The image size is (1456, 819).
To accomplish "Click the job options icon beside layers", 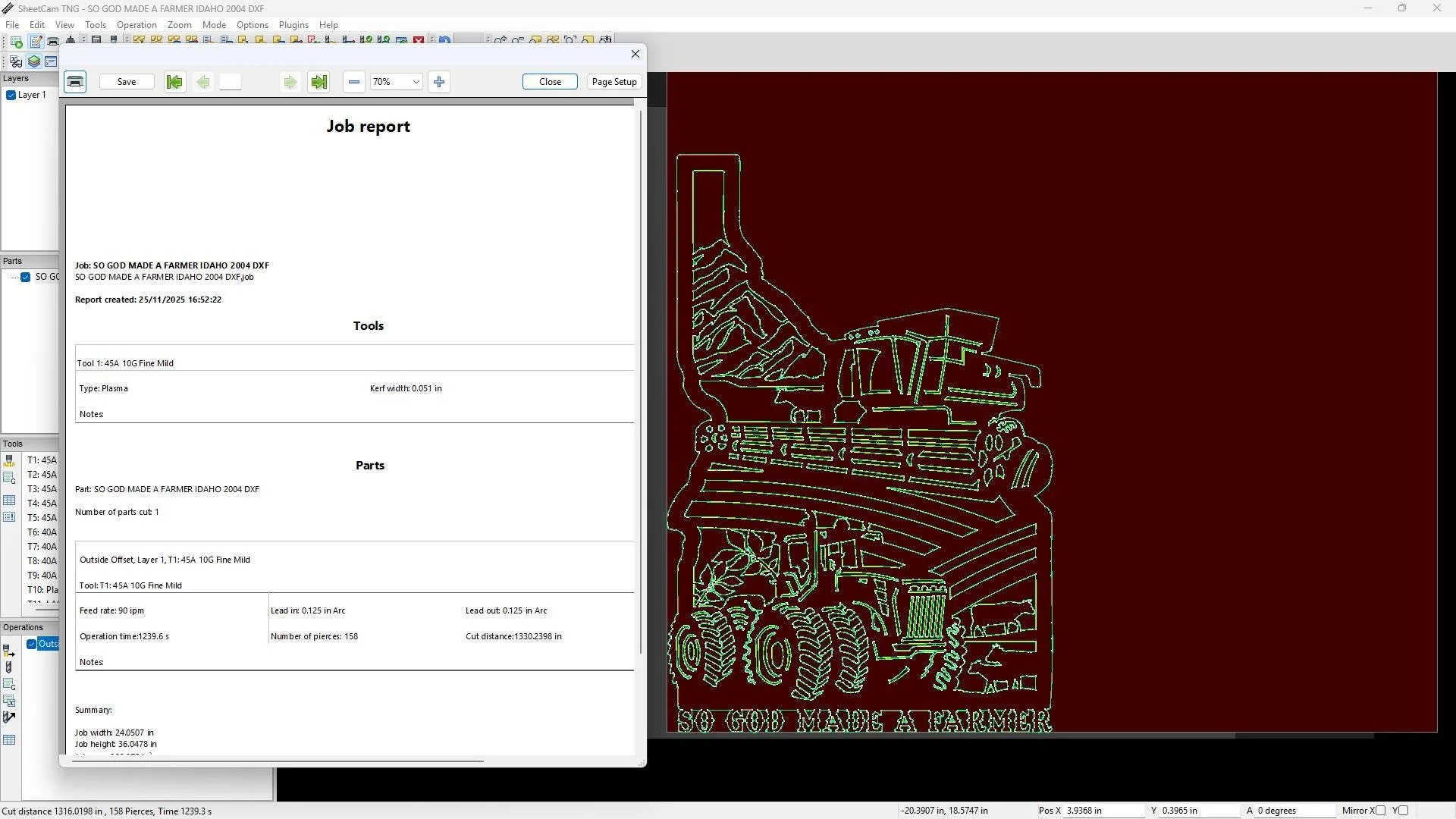I will click(51, 61).
